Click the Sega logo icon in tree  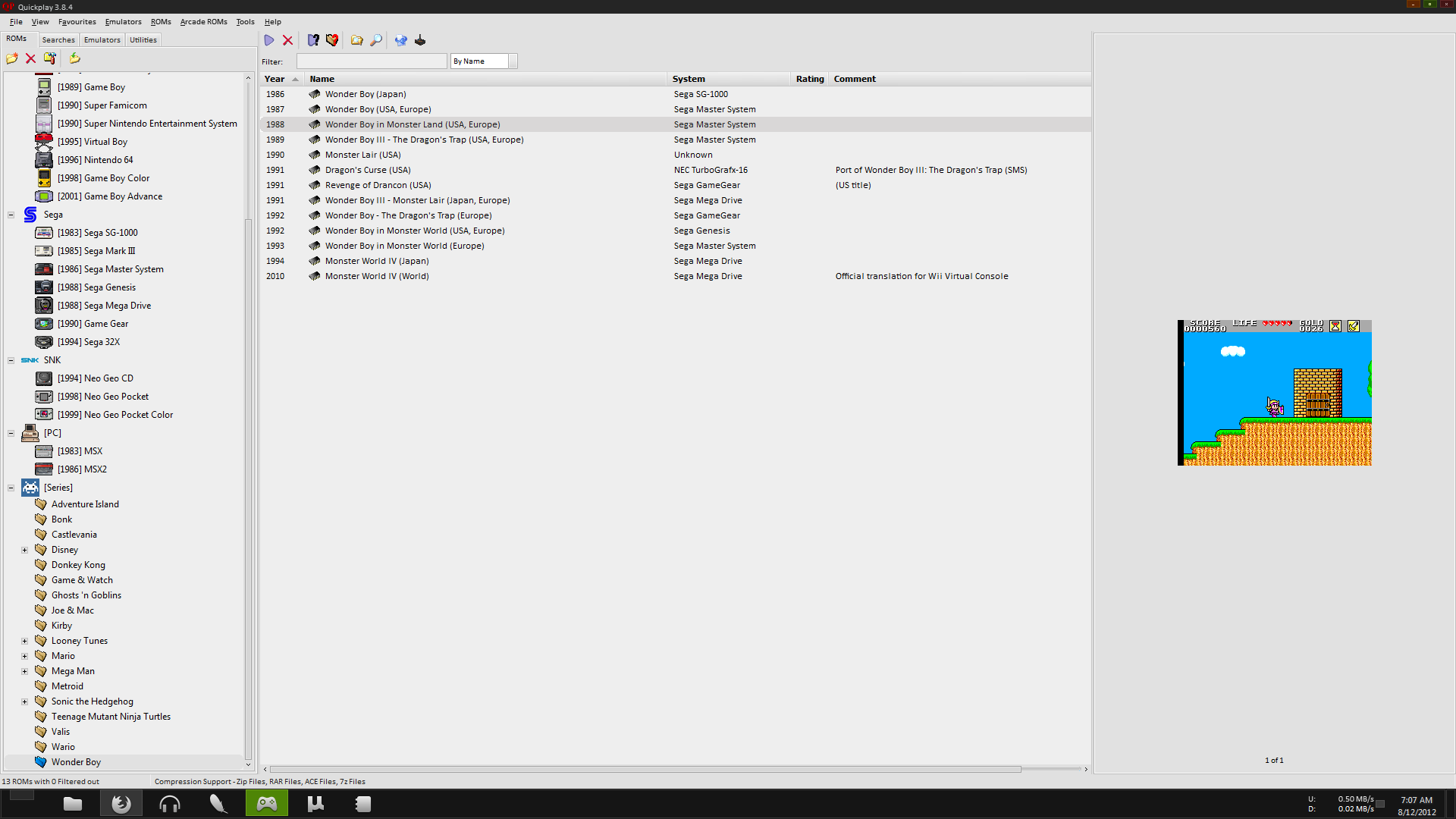pos(30,215)
